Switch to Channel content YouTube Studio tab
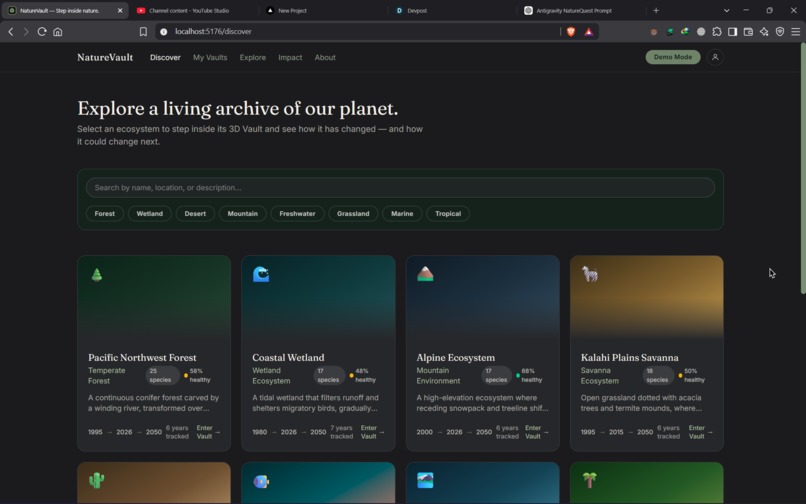Screen dimensions: 806x504 point(194,10)
